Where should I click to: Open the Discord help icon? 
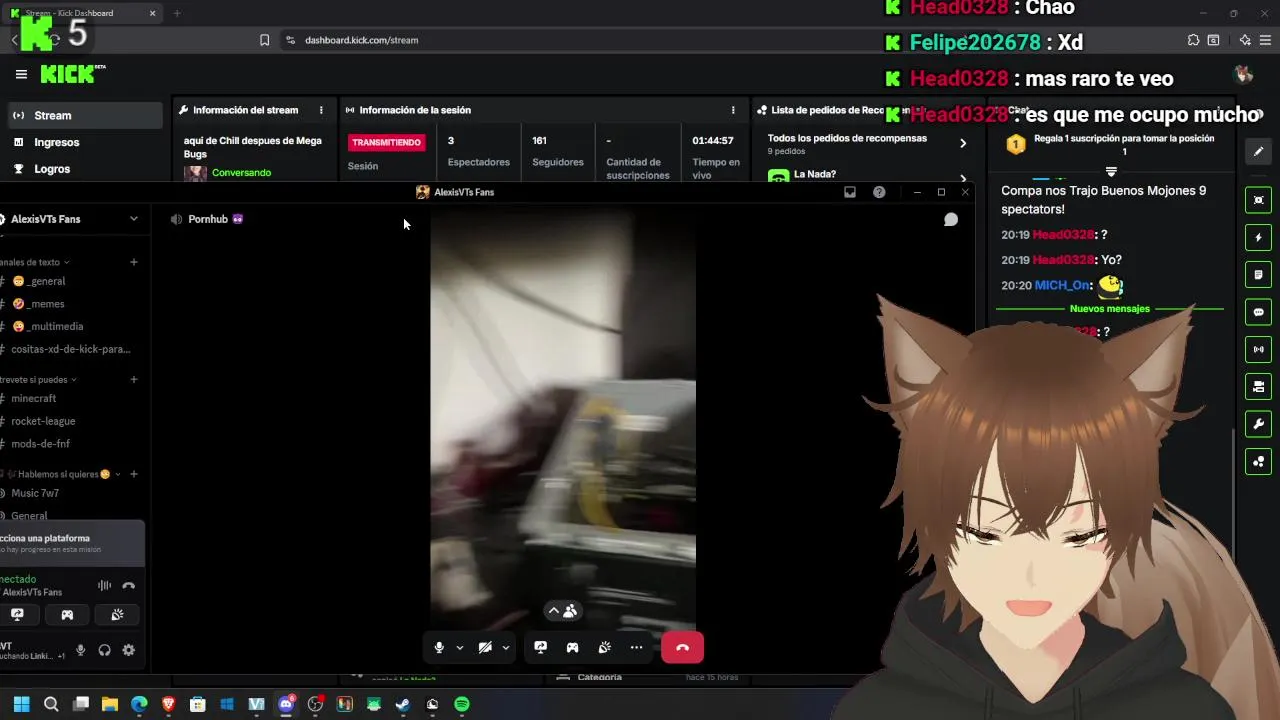tap(879, 192)
